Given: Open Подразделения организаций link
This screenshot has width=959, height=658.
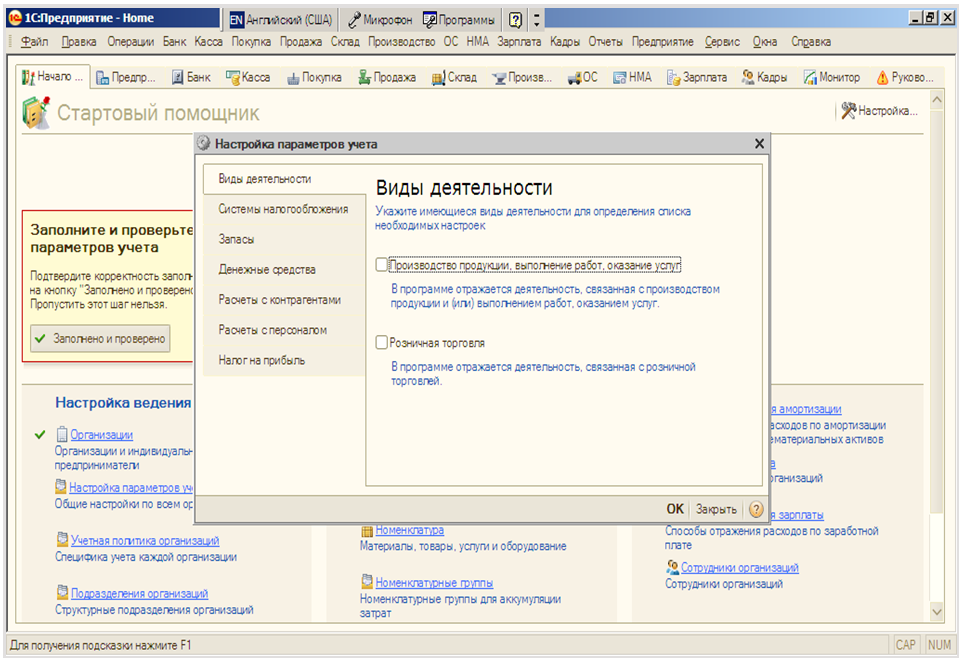Looking at the screenshot, I should pos(139,593).
